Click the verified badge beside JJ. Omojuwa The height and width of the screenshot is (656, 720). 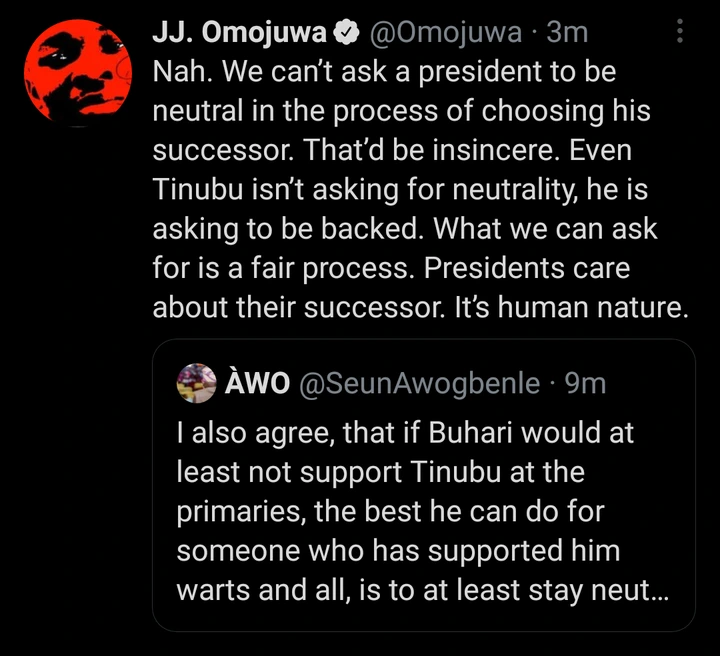click(347, 33)
